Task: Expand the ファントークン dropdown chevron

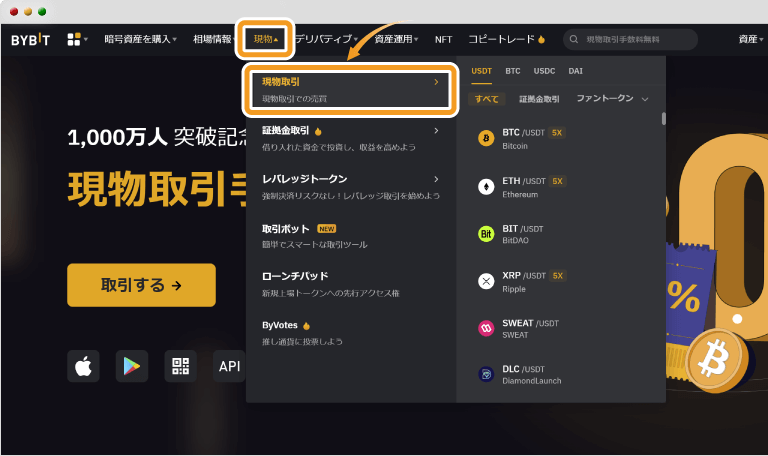Action: pyautogui.click(x=645, y=99)
